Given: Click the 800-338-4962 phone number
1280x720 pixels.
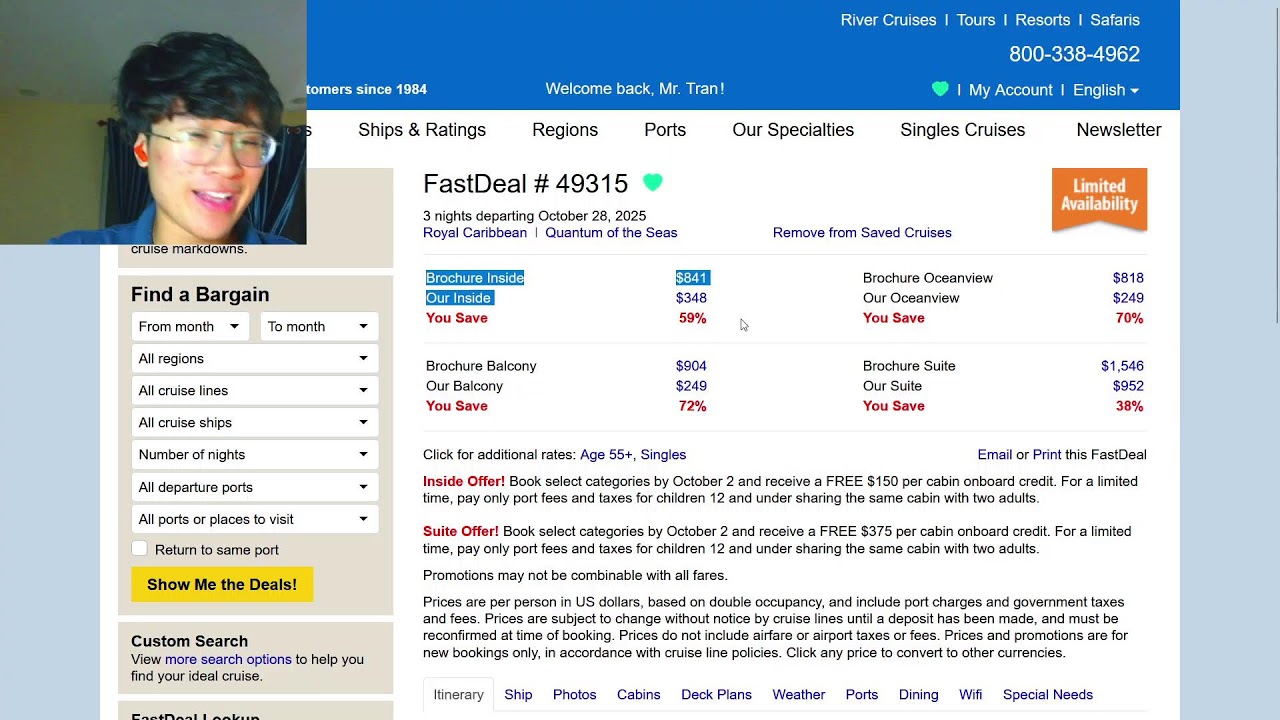Looking at the screenshot, I should coord(1074,54).
